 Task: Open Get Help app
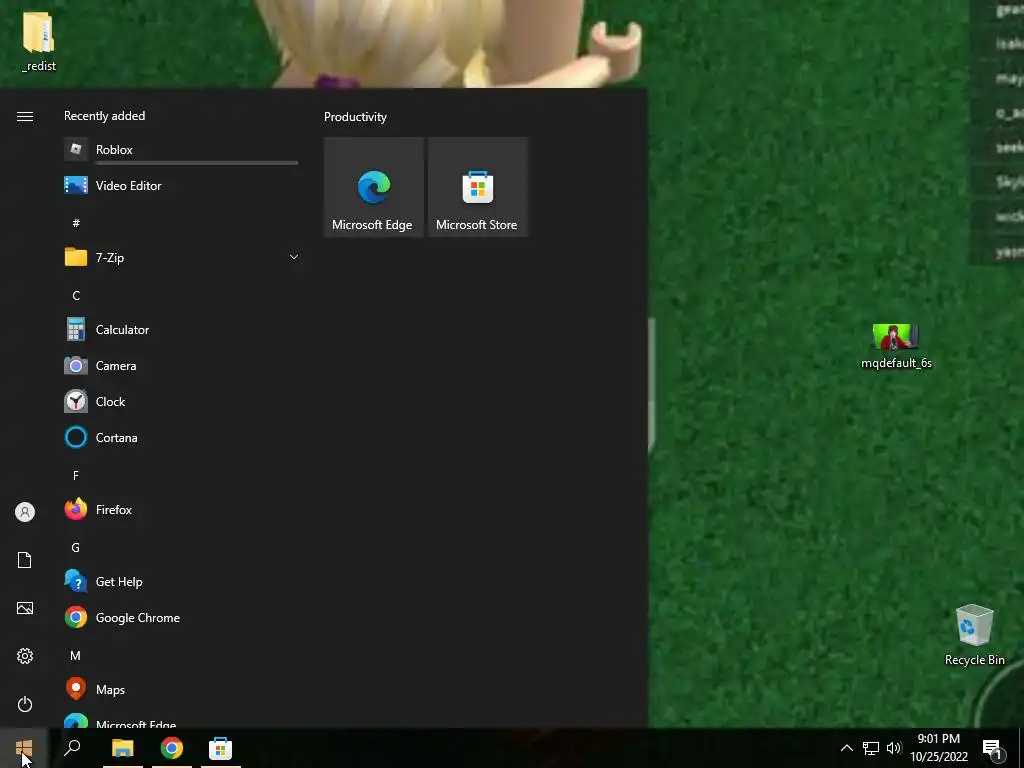click(181, 581)
